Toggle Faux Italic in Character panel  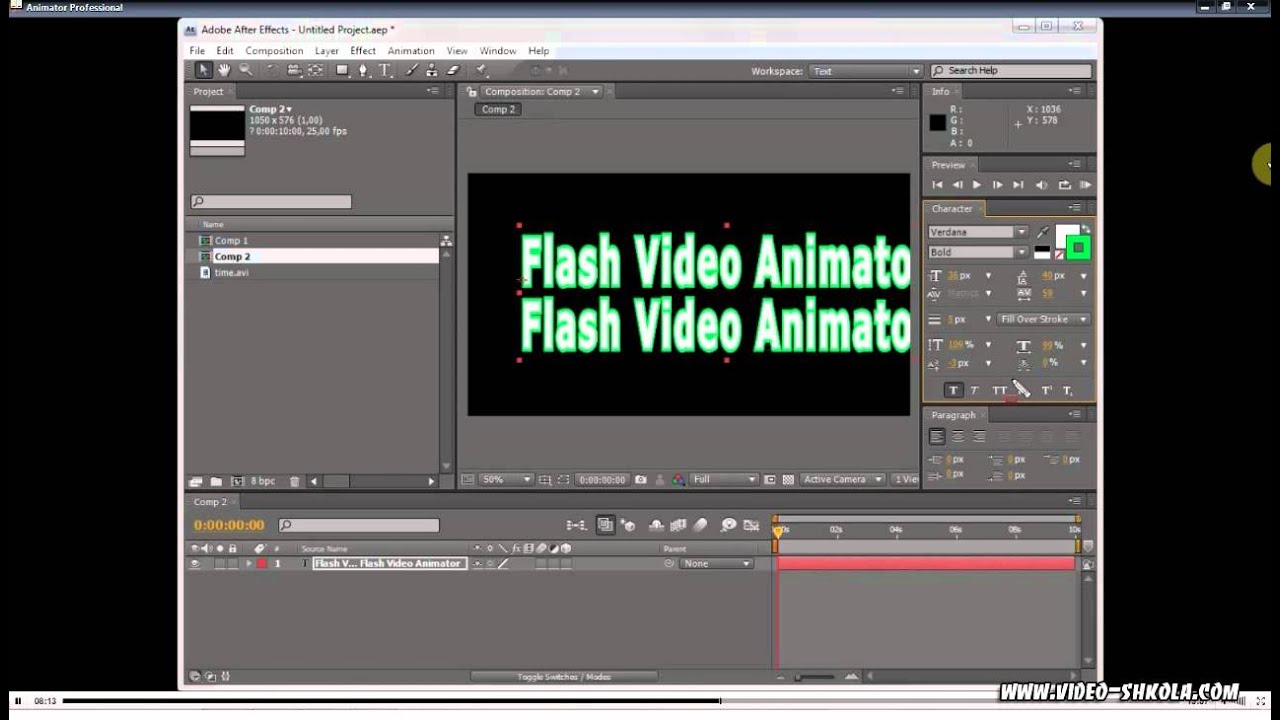click(x=975, y=390)
